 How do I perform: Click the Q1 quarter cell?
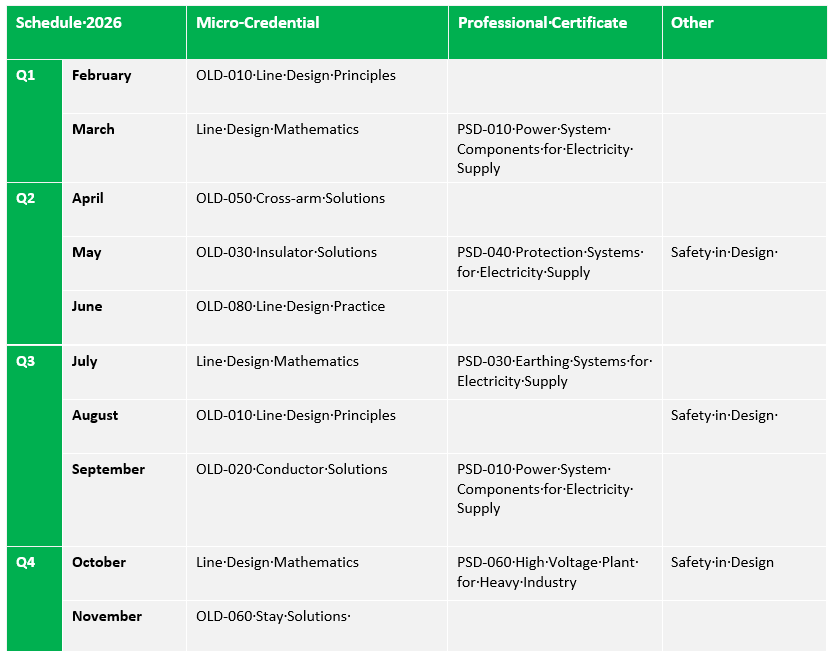[x=26, y=76]
